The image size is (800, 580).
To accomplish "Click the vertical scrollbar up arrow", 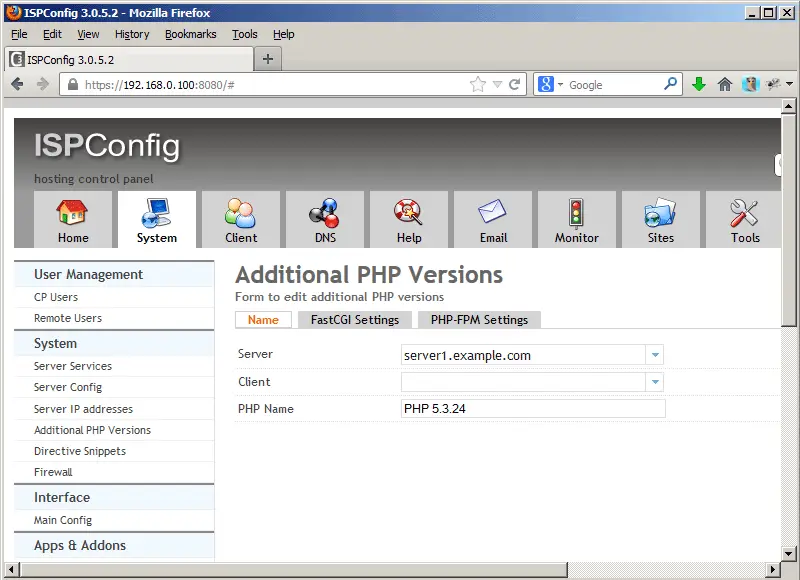I will (788, 106).
